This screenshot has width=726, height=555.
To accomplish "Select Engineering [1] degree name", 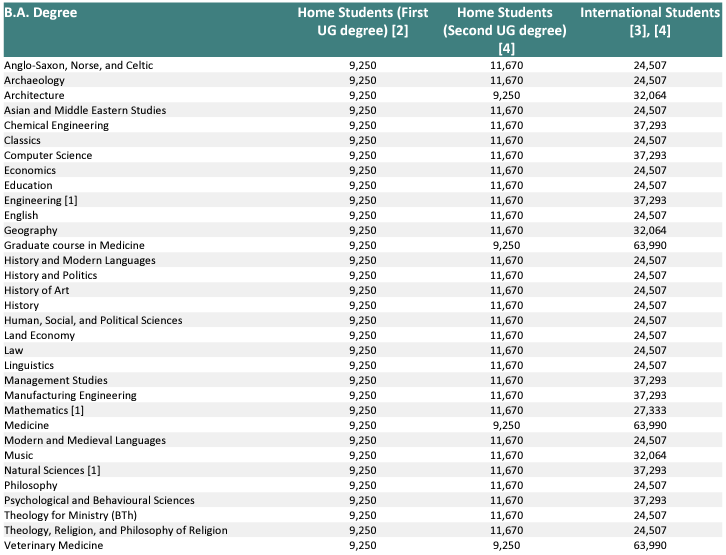I will click(x=41, y=200).
